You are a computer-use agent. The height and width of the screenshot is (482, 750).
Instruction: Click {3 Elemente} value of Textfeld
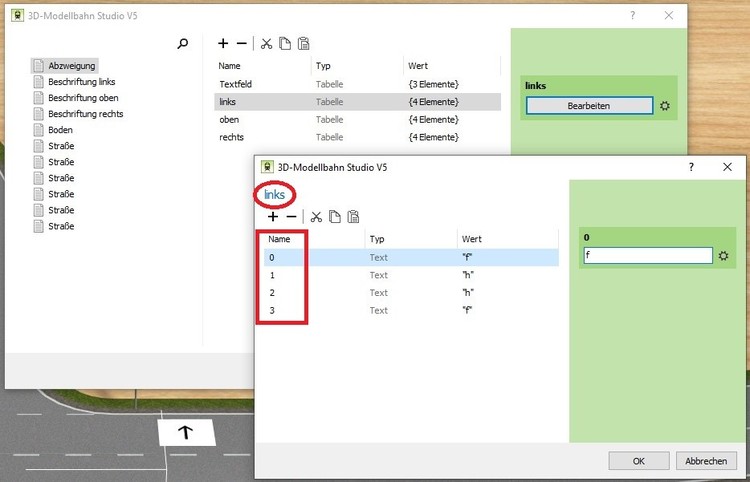point(433,84)
